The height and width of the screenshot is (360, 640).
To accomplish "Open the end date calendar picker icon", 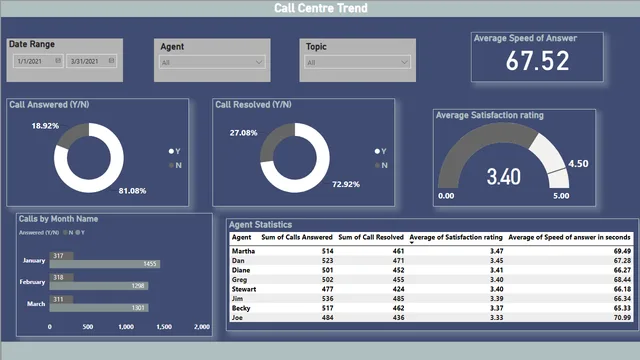I will coord(111,61).
